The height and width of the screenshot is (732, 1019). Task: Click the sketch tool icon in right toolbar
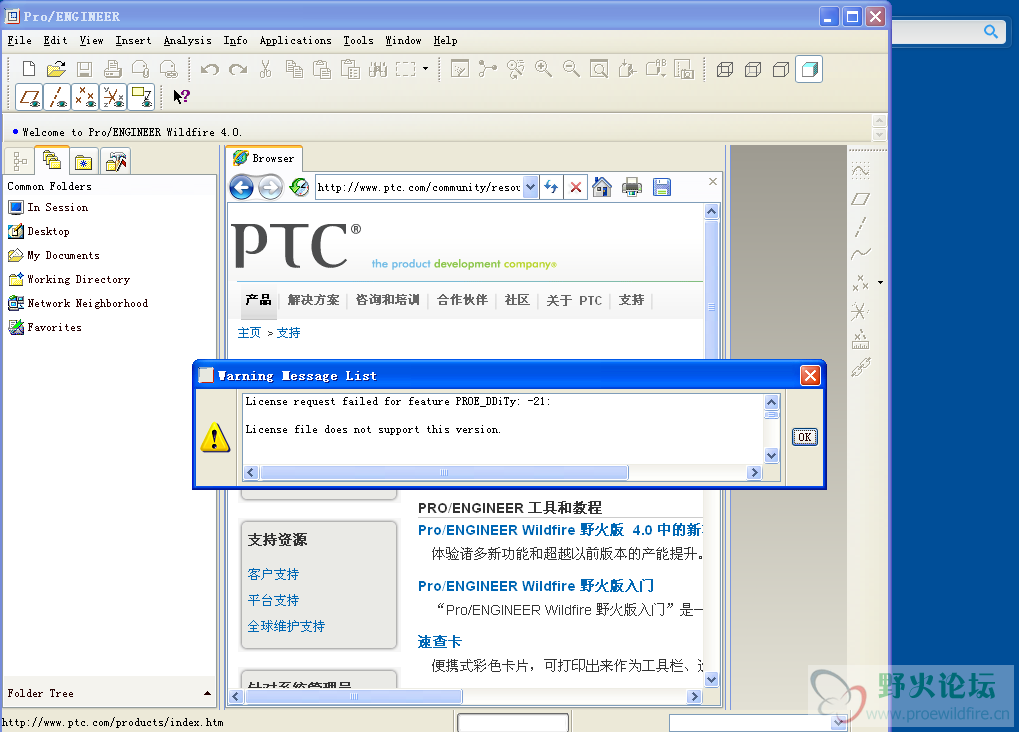point(860,171)
